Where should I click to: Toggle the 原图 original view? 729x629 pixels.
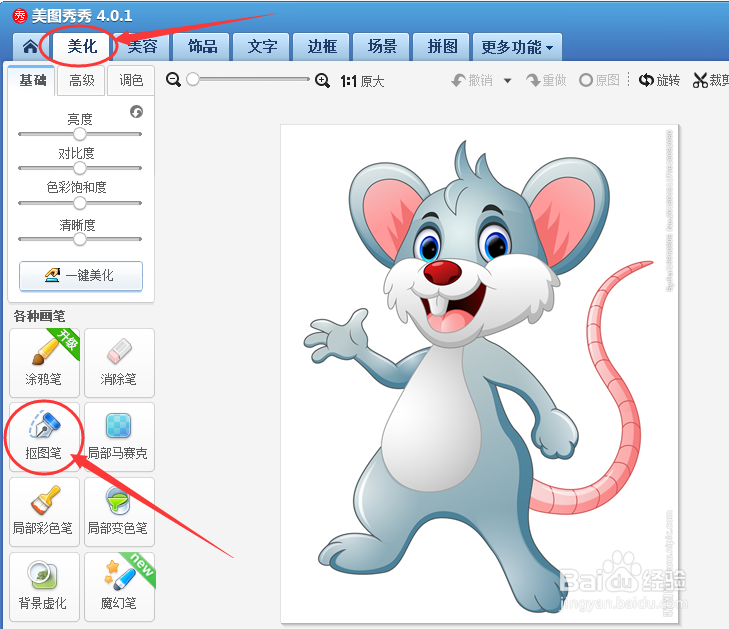tap(599, 80)
